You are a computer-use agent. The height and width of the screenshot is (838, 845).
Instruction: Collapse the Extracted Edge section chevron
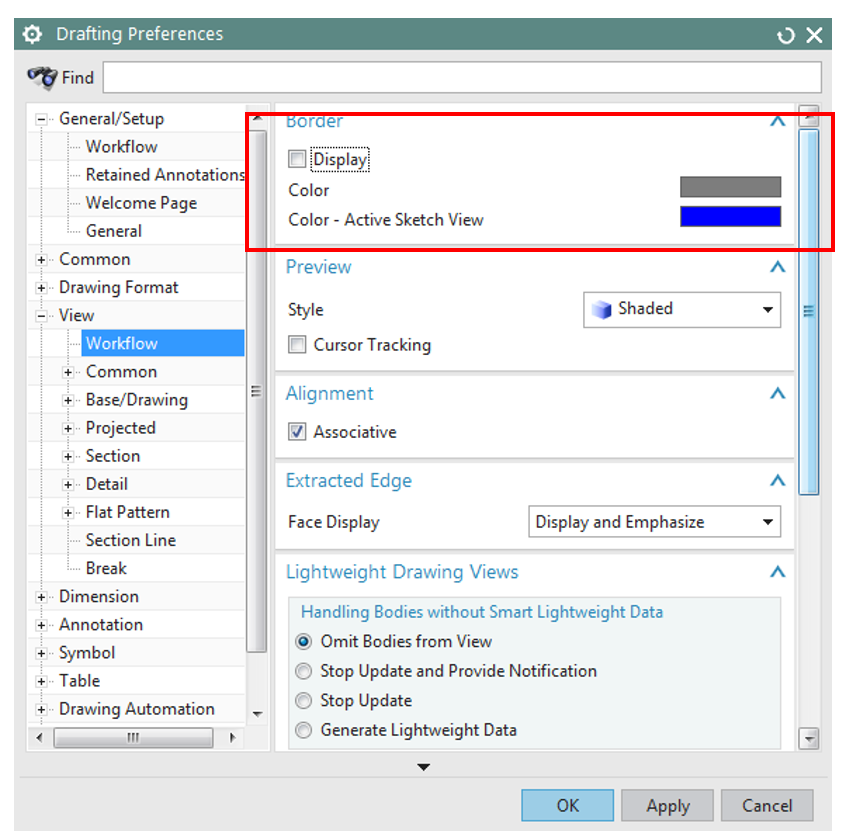pyautogui.click(x=777, y=480)
